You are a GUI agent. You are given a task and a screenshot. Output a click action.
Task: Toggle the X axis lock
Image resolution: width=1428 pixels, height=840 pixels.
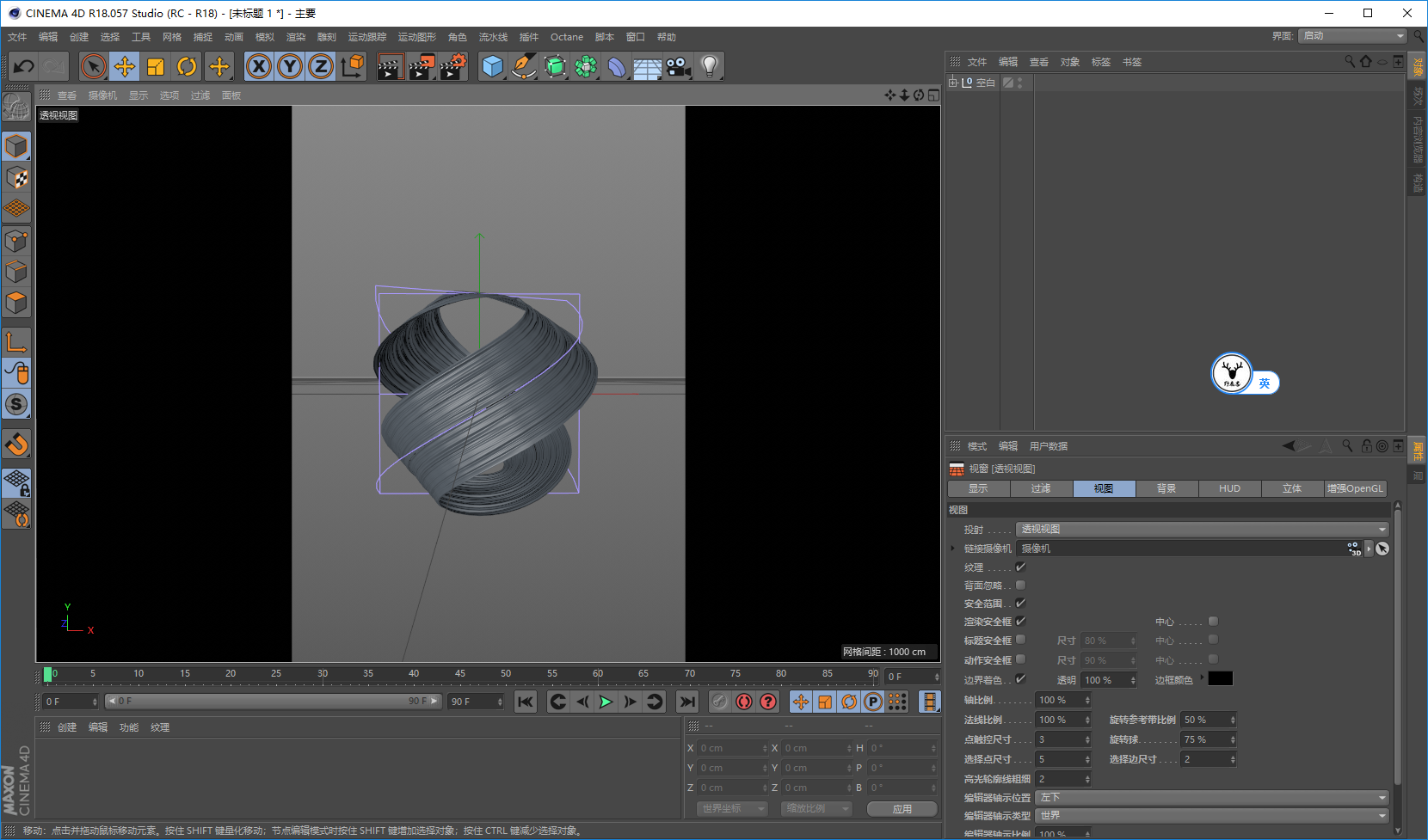tap(259, 66)
